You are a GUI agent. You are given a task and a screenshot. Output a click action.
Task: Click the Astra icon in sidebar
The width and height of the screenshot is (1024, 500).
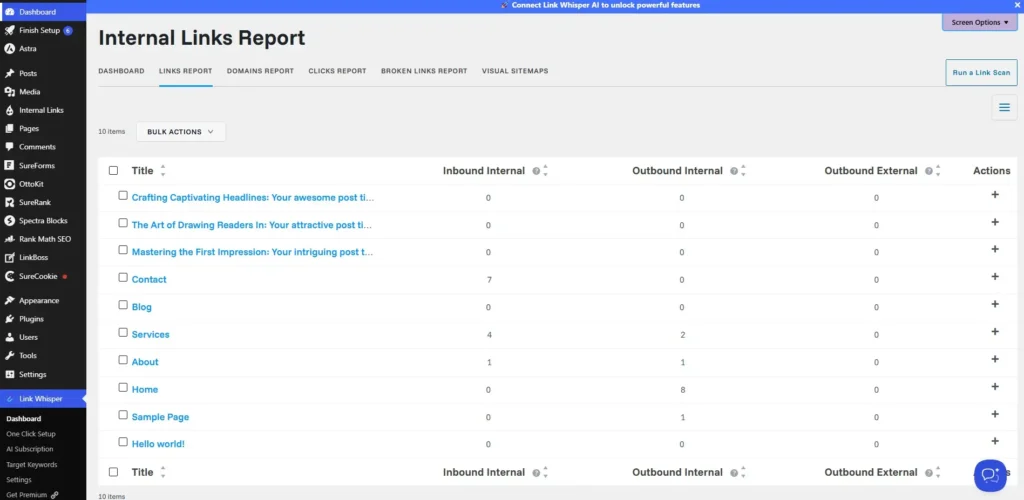click(10, 49)
